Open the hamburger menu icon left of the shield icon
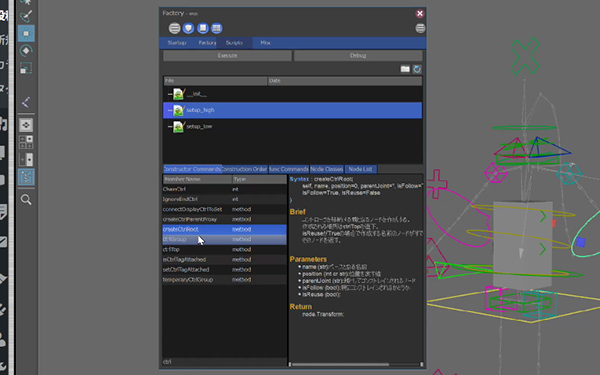The height and width of the screenshot is (375, 600). click(x=174, y=28)
